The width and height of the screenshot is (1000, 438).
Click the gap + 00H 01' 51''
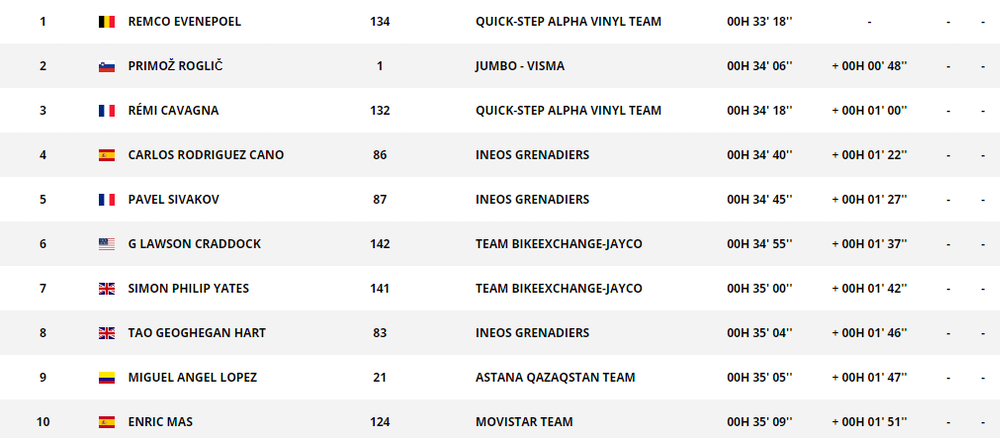[x=868, y=423]
